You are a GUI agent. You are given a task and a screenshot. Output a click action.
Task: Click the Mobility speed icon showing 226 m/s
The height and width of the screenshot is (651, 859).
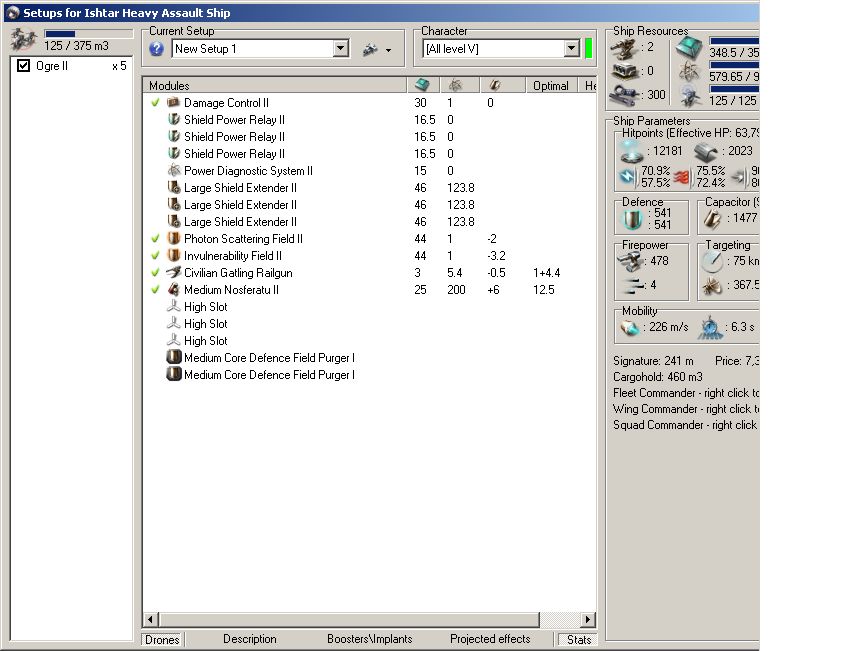[x=630, y=328]
